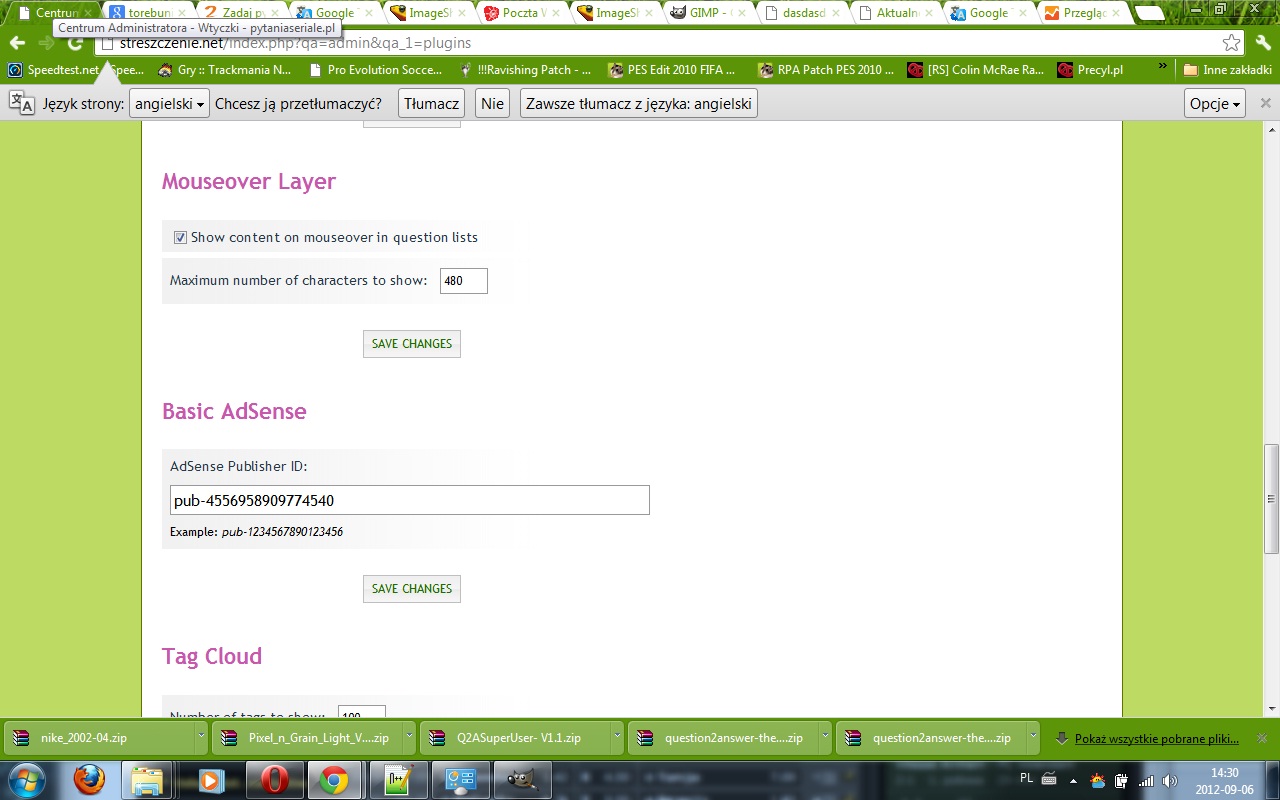Click the page vertical scrollbar thumb
This screenshot has width=1280, height=800.
pos(1271,498)
